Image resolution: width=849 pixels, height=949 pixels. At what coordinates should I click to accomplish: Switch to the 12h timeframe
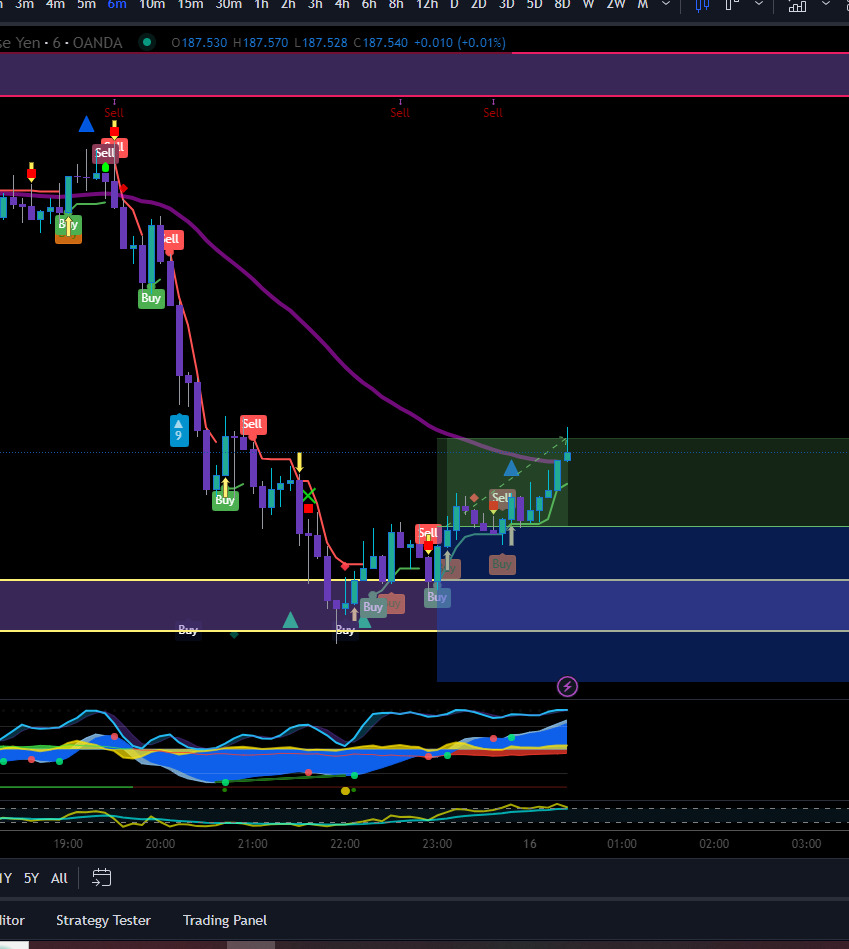[427, 5]
